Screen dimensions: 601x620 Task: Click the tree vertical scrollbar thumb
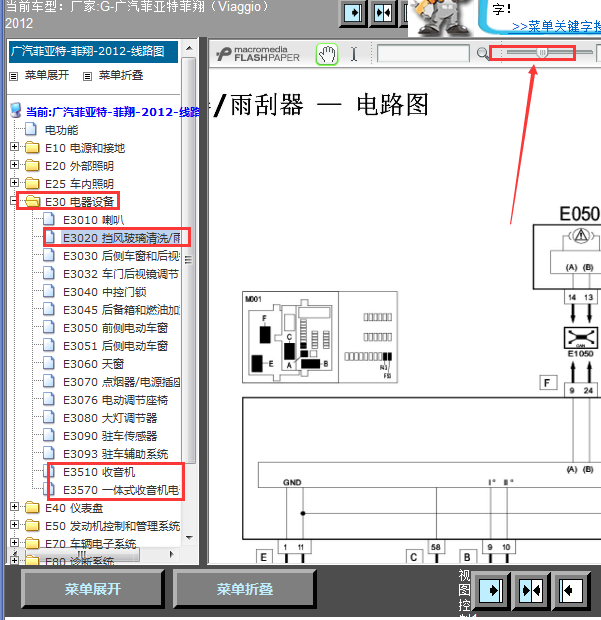coord(189,260)
